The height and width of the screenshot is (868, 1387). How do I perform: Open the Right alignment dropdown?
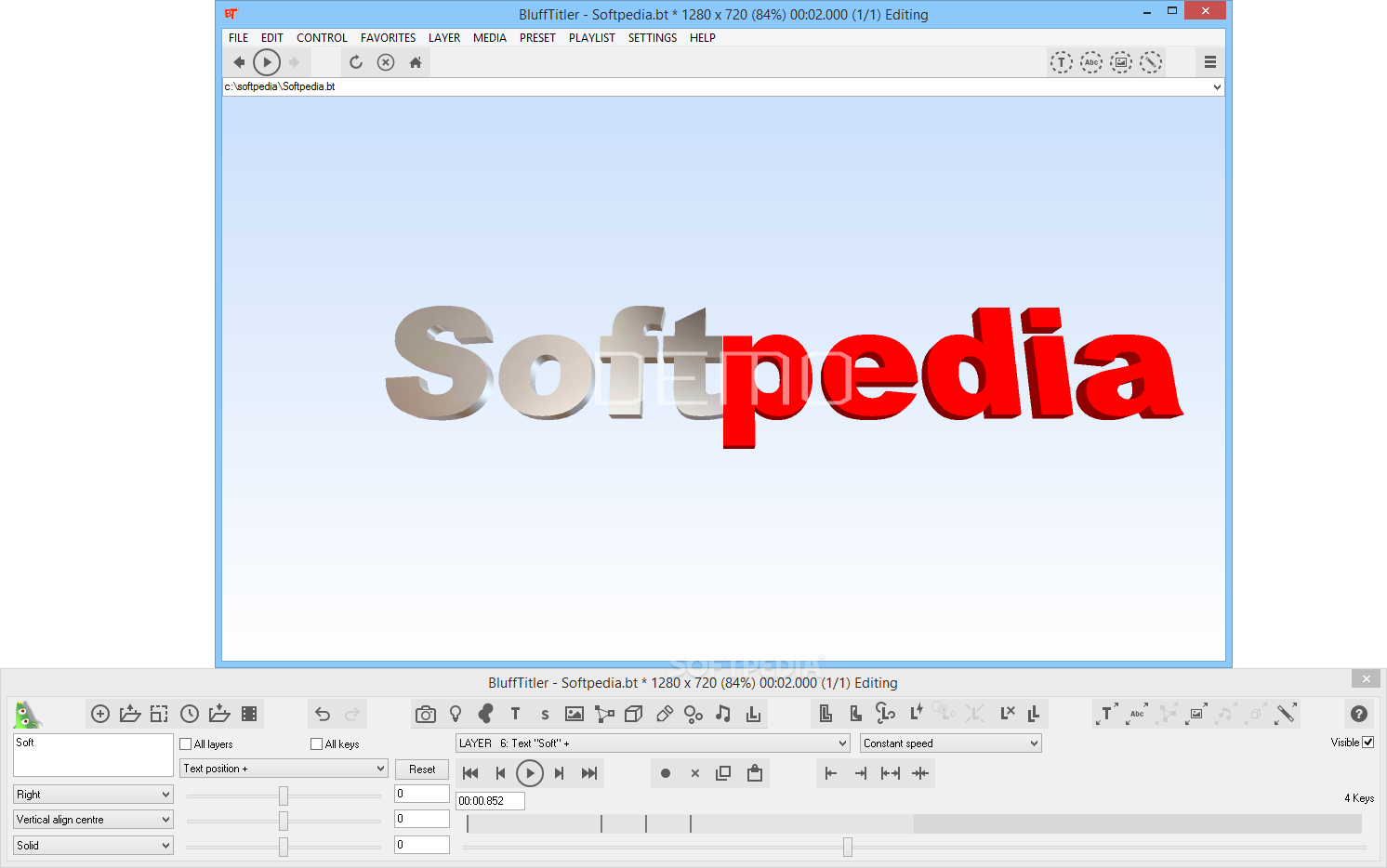pyautogui.click(x=93, y=795)
